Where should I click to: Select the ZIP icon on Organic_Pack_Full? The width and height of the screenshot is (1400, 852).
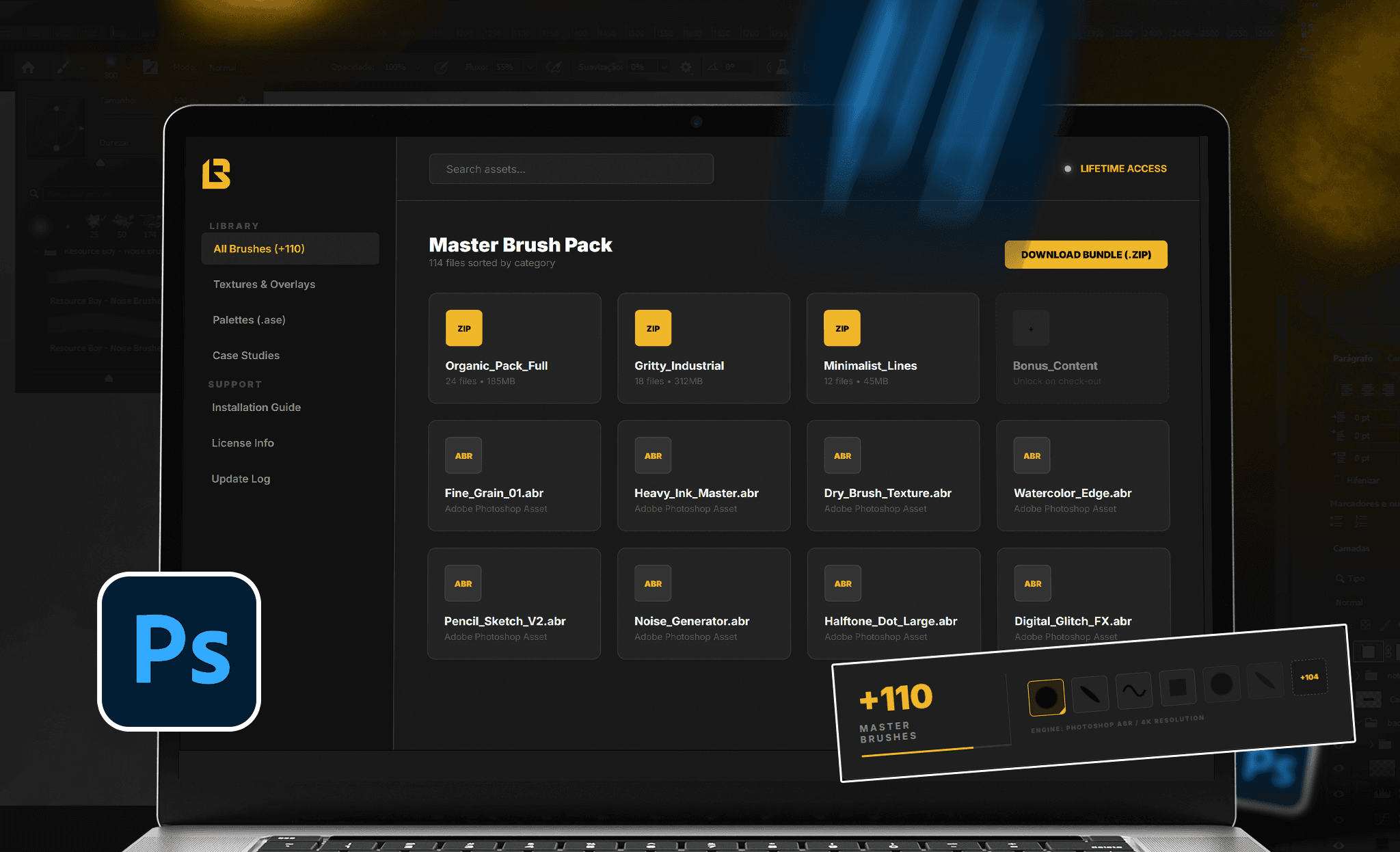point(463,328)
